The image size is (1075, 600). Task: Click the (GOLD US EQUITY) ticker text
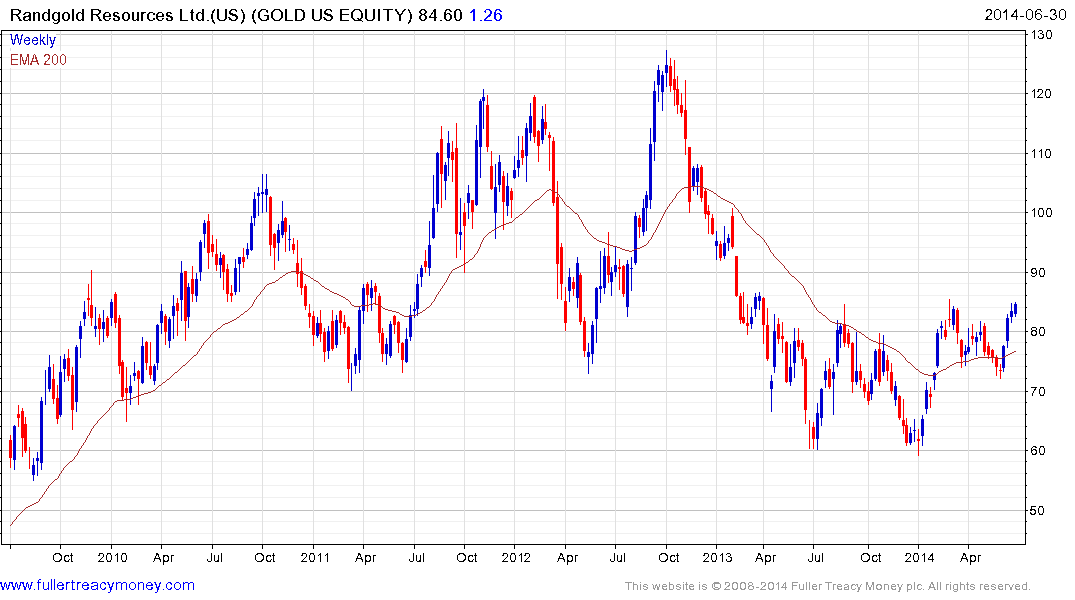tap(333, 15)
